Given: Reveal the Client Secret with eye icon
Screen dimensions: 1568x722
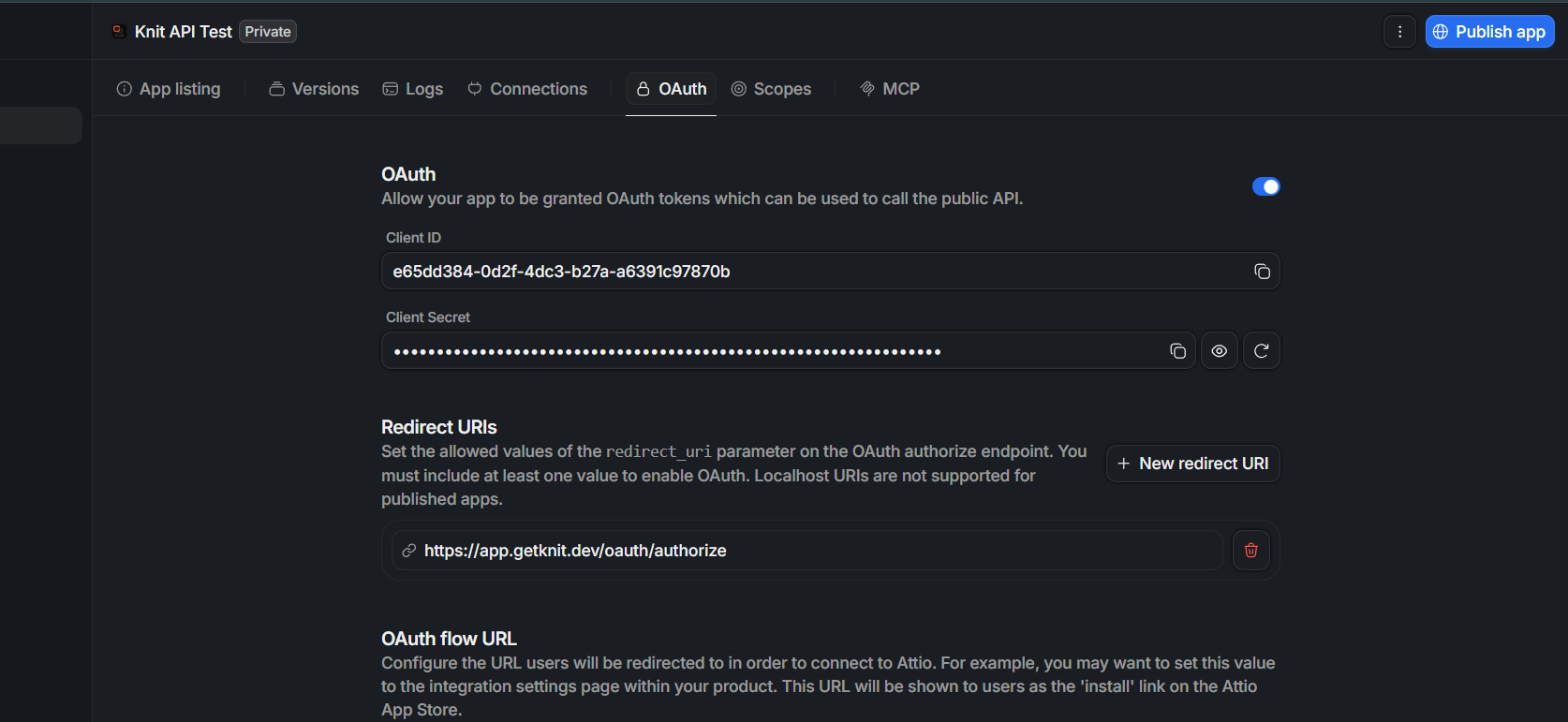Looking at the screenshot, I should pos(1220,351).
